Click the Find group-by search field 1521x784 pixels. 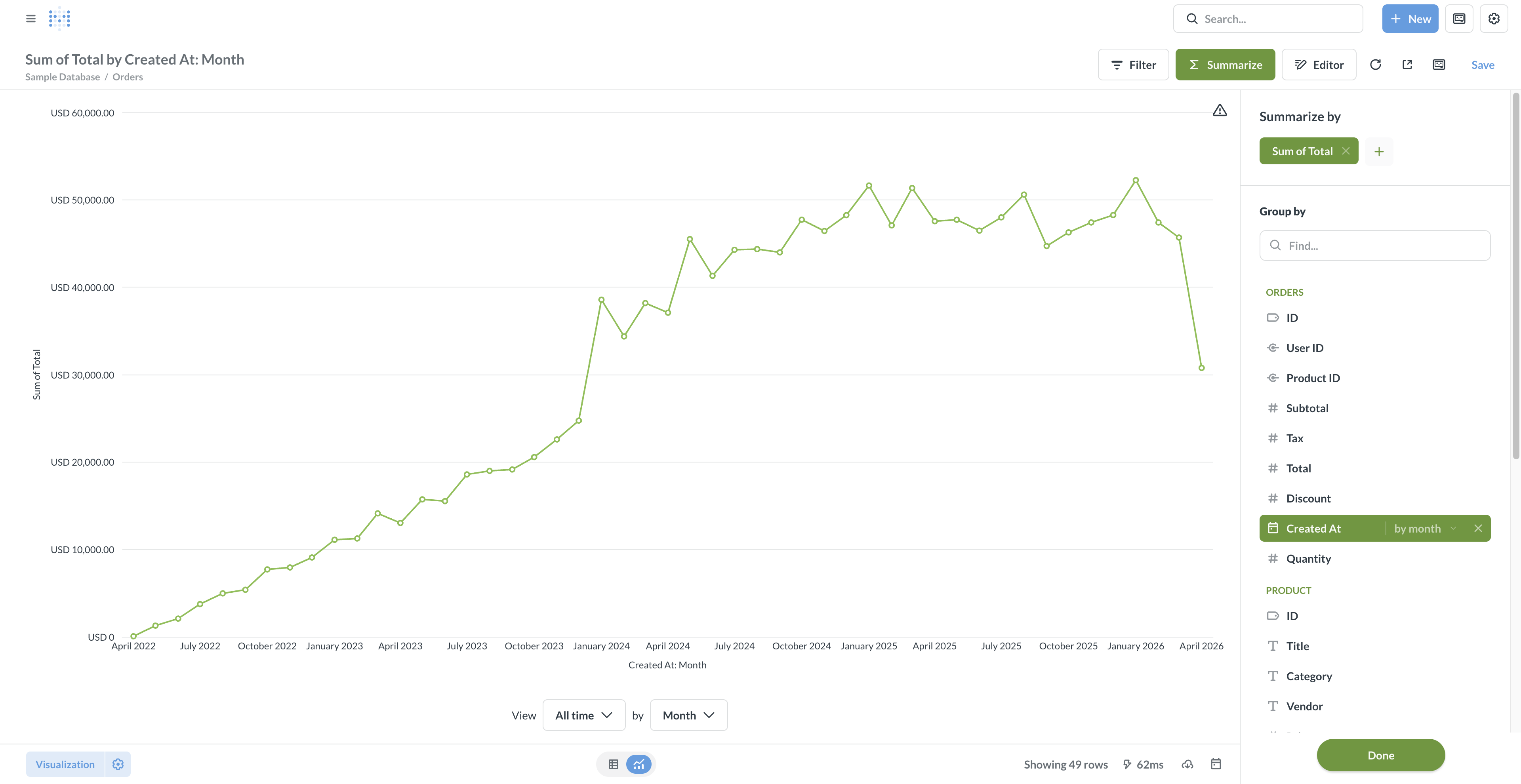1374,245
